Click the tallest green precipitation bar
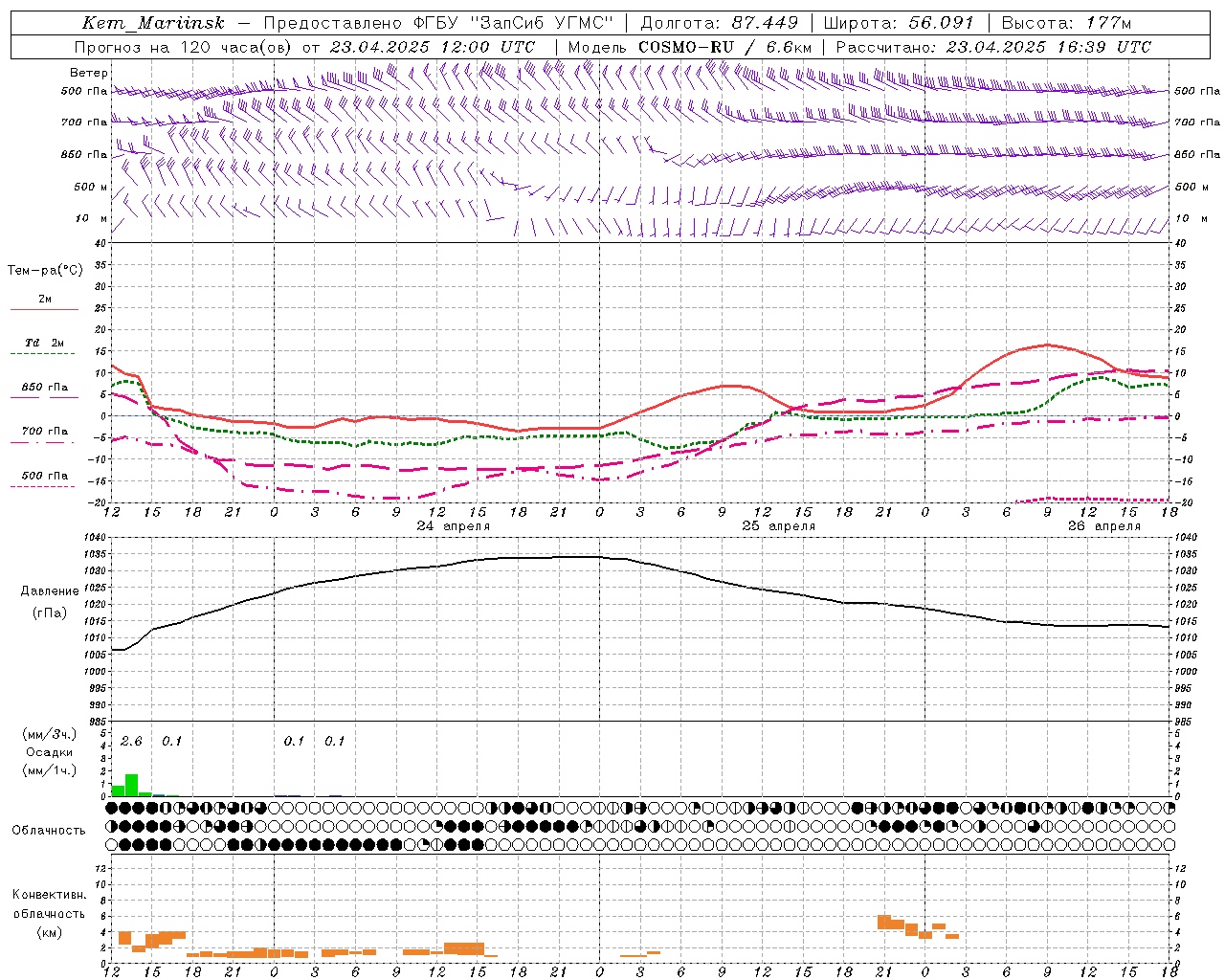 coord(132,785)
